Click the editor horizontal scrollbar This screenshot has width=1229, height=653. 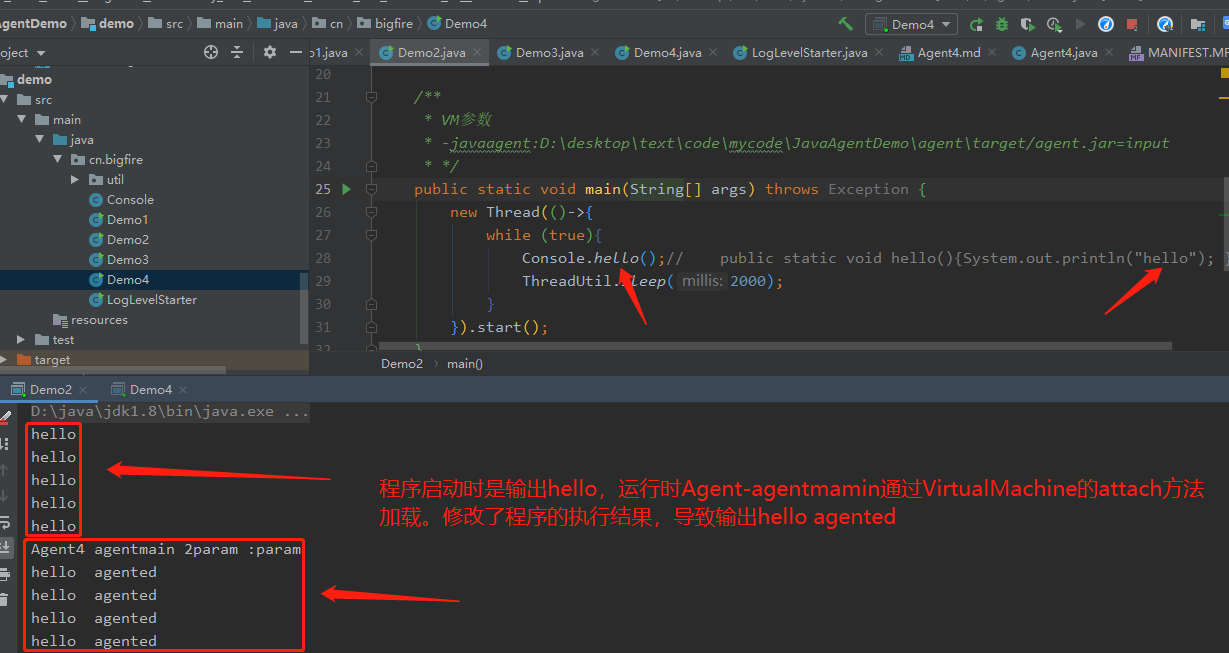775,345
